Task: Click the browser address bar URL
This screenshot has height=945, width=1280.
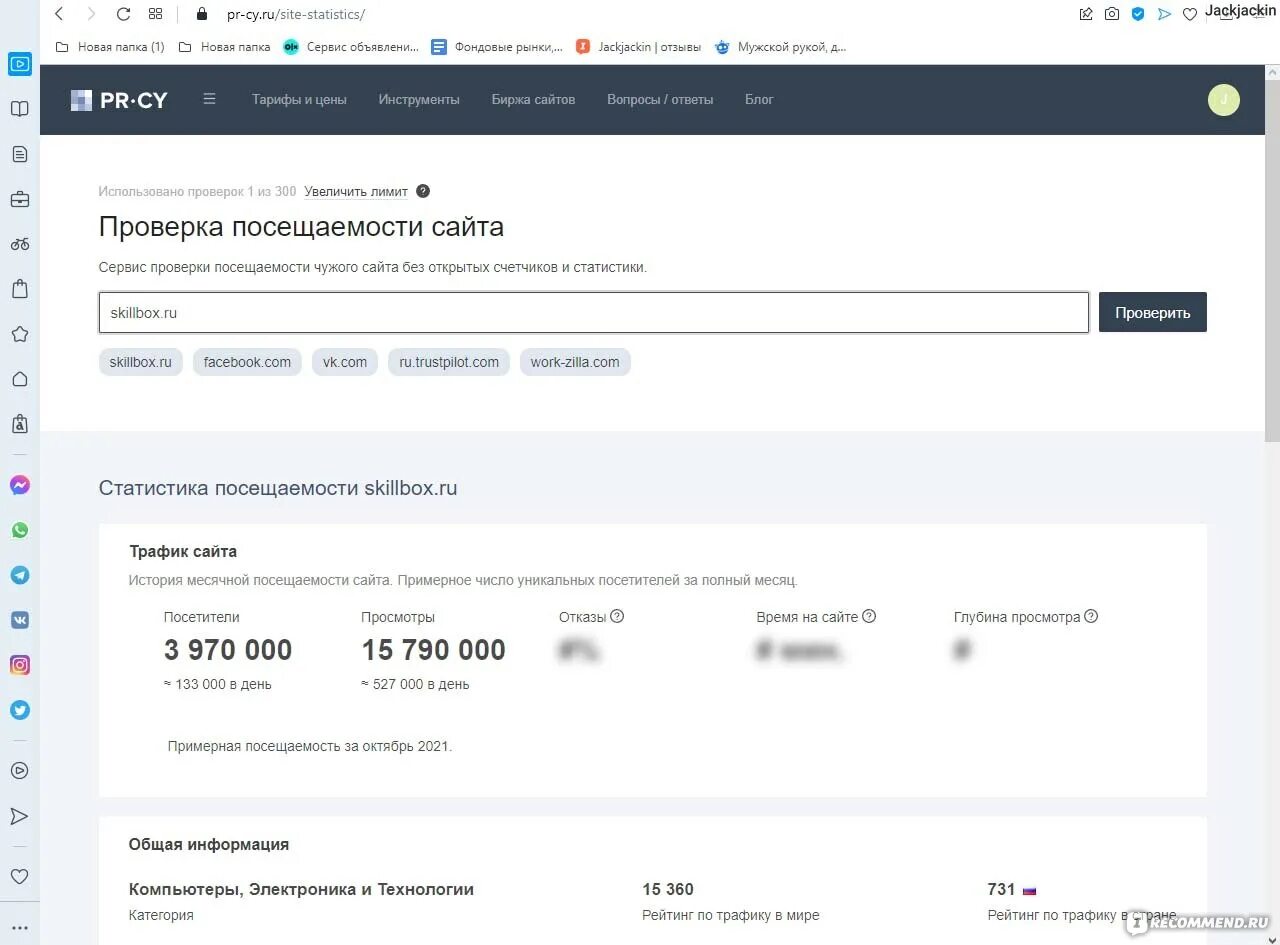Action: pyautogui.click(x=296, y=14)
